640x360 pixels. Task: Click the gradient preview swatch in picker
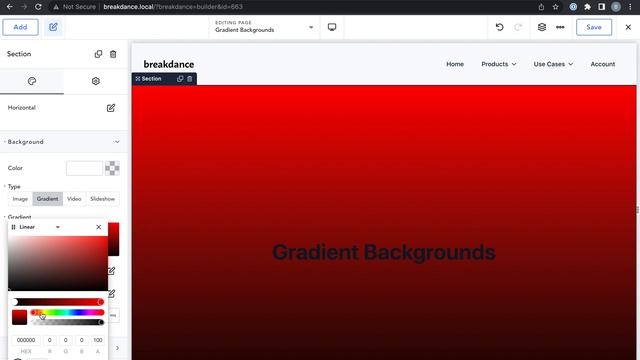click(x=19, y=318)
